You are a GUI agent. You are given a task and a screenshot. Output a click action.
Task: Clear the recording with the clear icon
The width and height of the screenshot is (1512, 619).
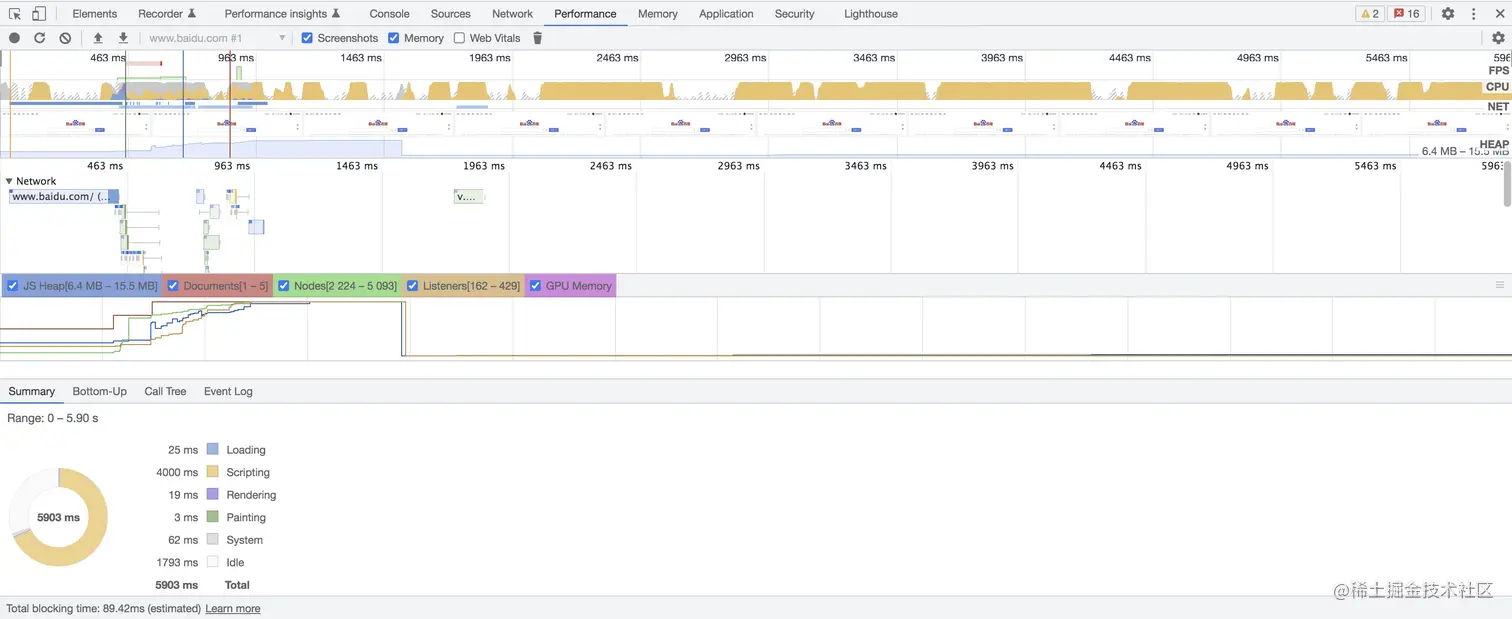click(x=65, y=38)
